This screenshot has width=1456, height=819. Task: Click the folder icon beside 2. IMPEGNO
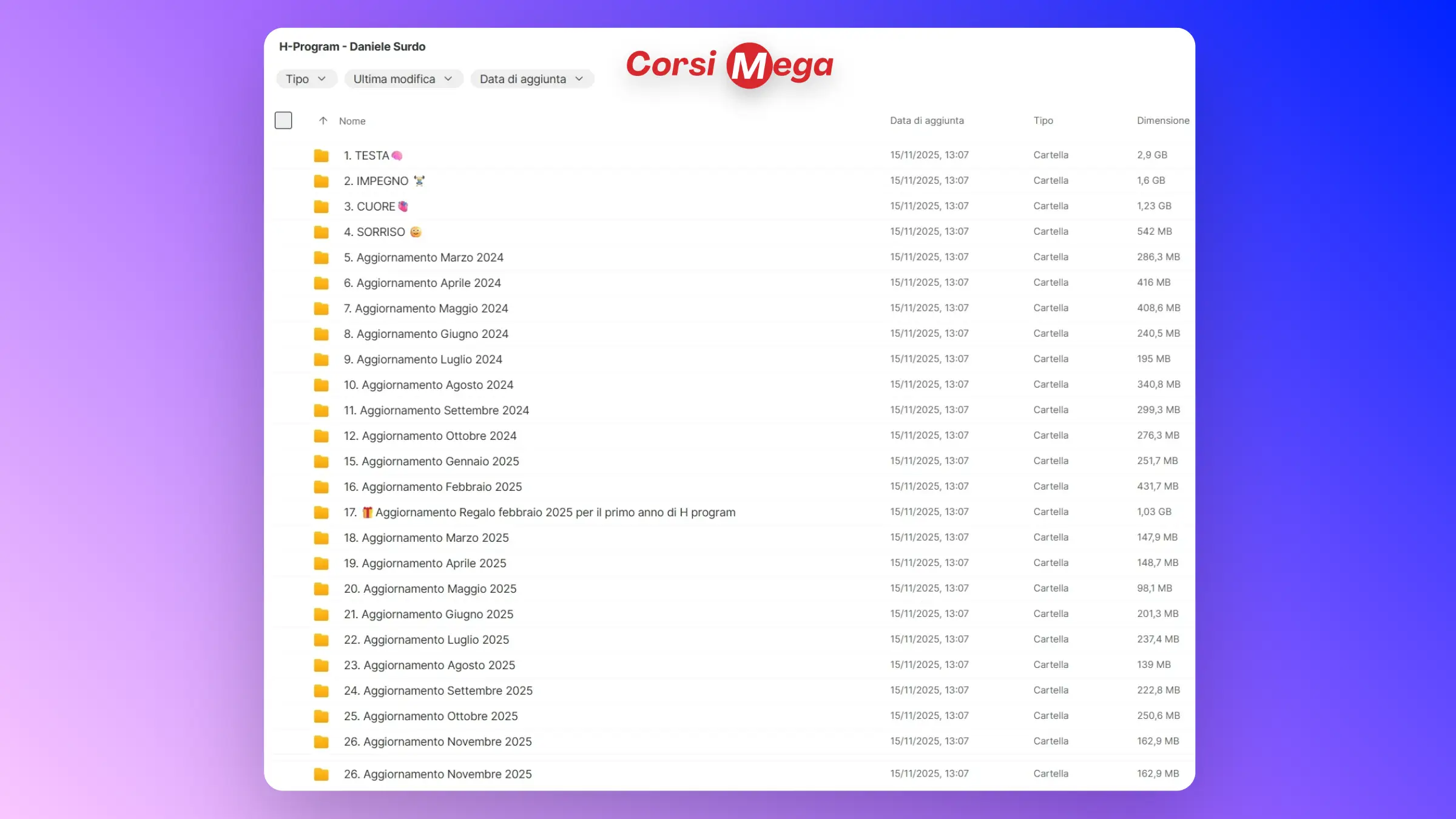321,181
